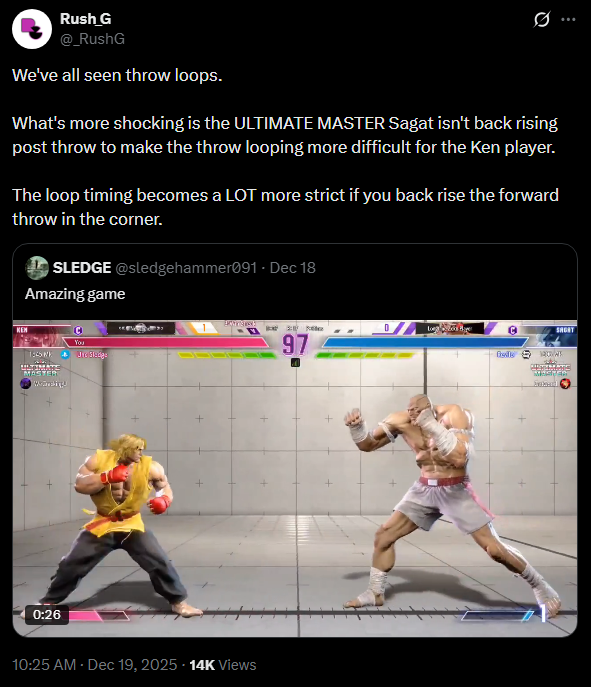The image size is (591, 687).
Task: Click Sagat's Ultimate Master rank badge
Action: pyautogui.click(x=551, y=369)
